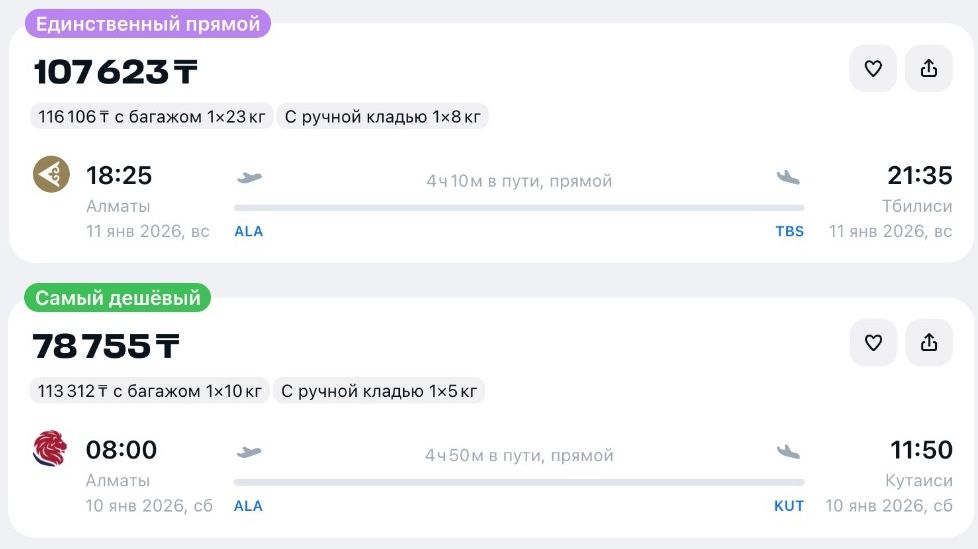Viewport: 978px width, 549px height.
Task: Add the 107 623 ₸ flight to favorites
Action: 873,68
